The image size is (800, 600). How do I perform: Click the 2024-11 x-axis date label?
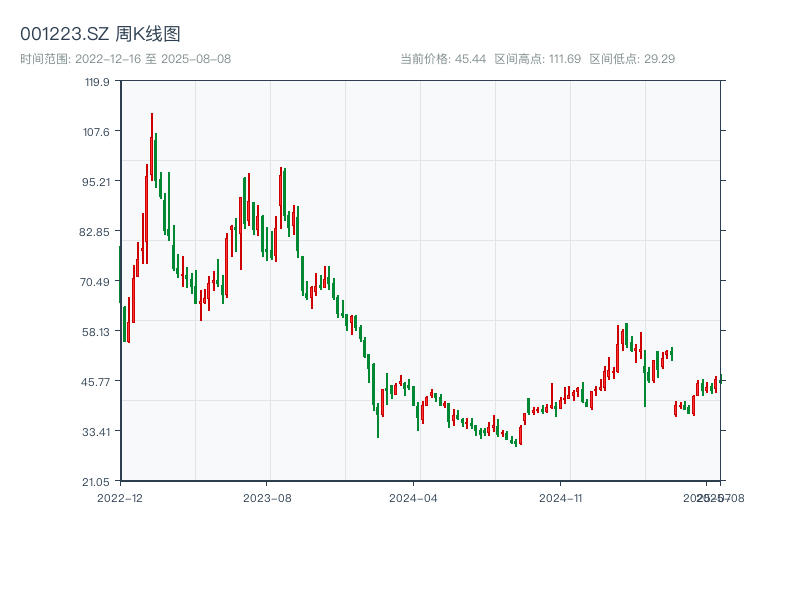[560, 498]
